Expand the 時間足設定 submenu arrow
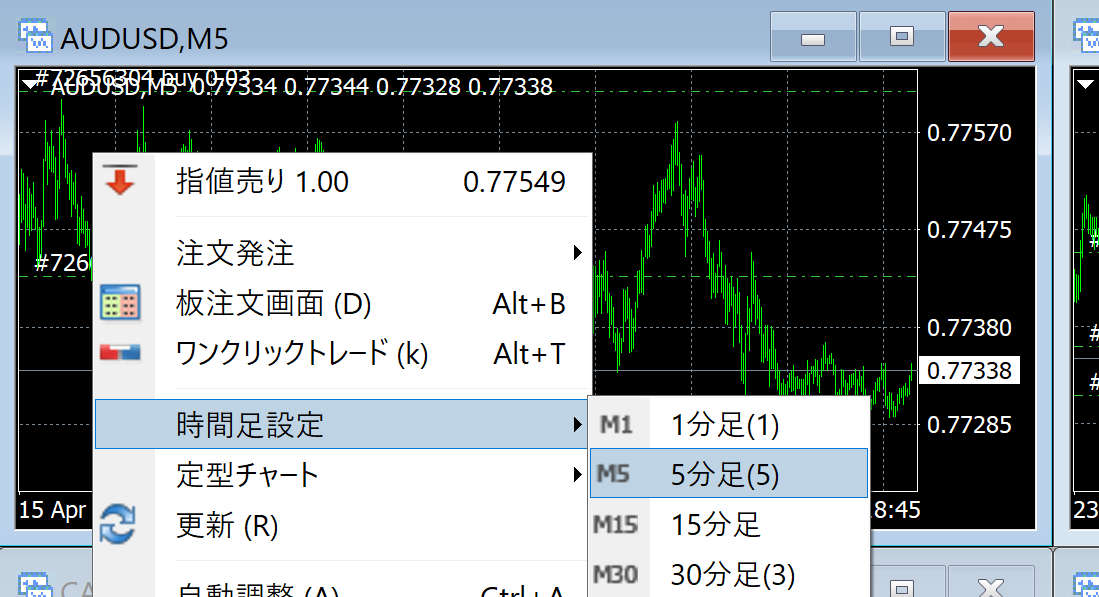 [577, 425]
